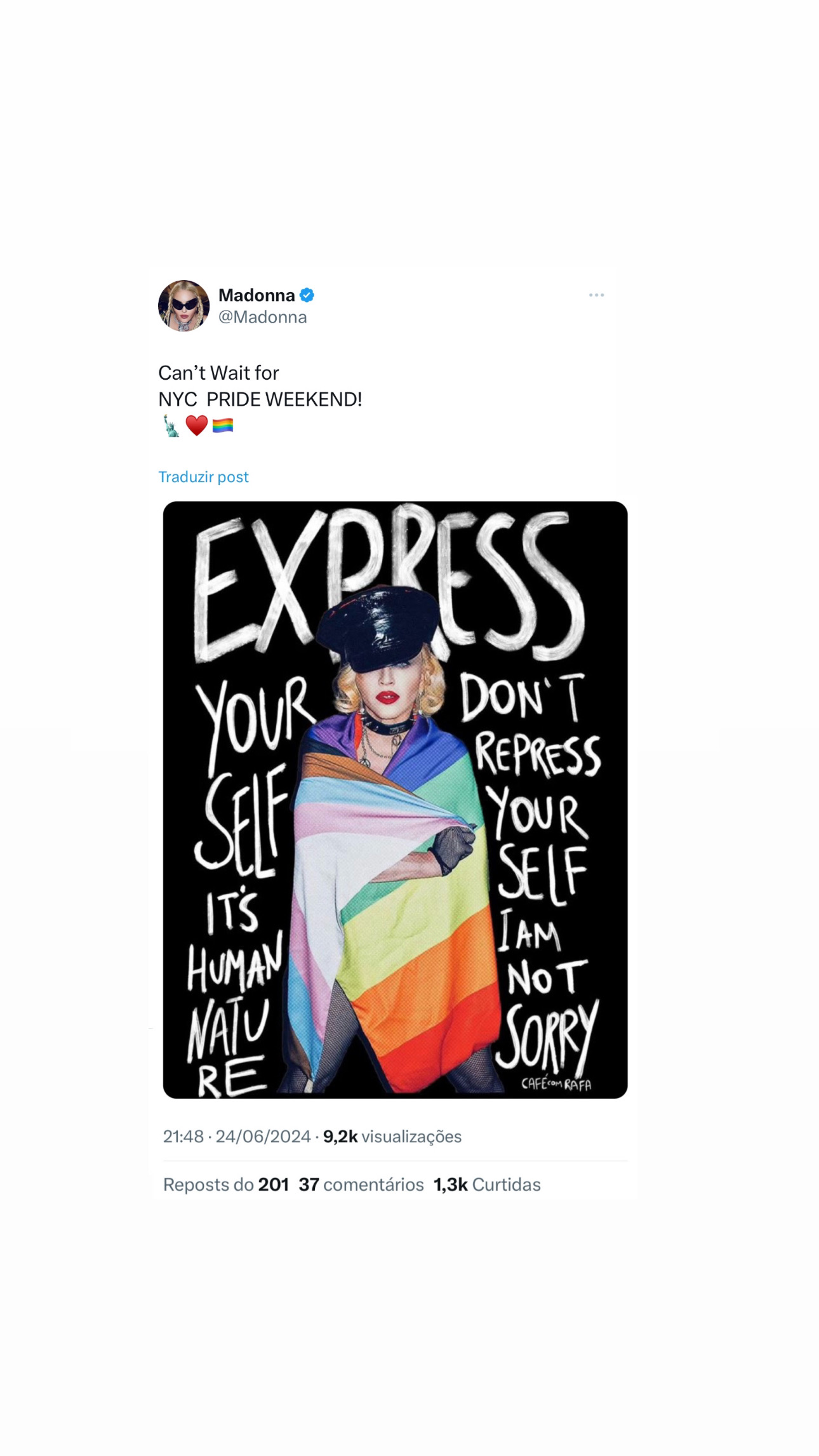This screenshot has height=1456, width=819.
Task: Show the 201 reposts list
Action: (x=226, y=1185)
